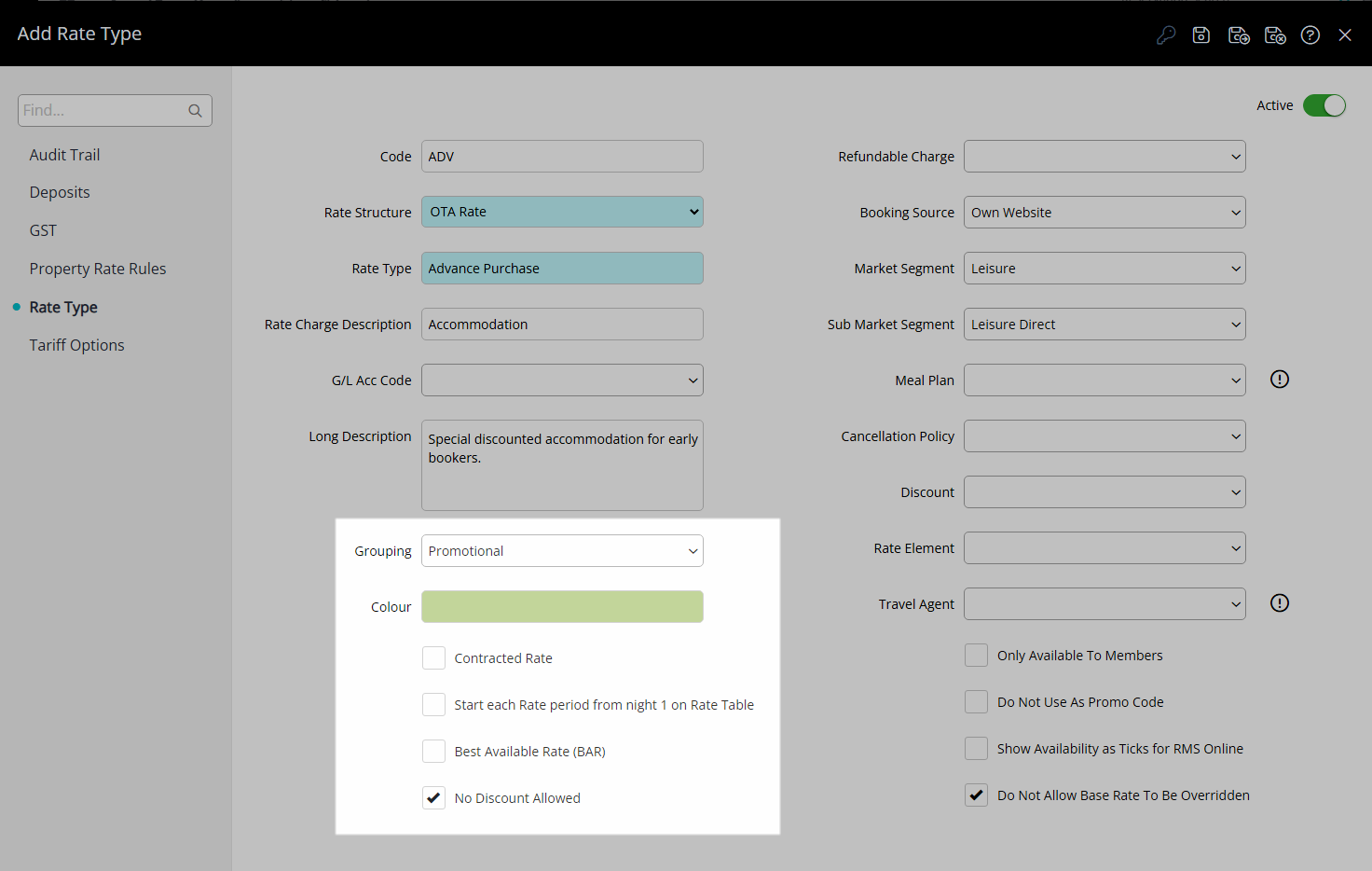Click the Save floppy disk icon
Screen dimensions: 1372x871
[x=1201, y=35]
